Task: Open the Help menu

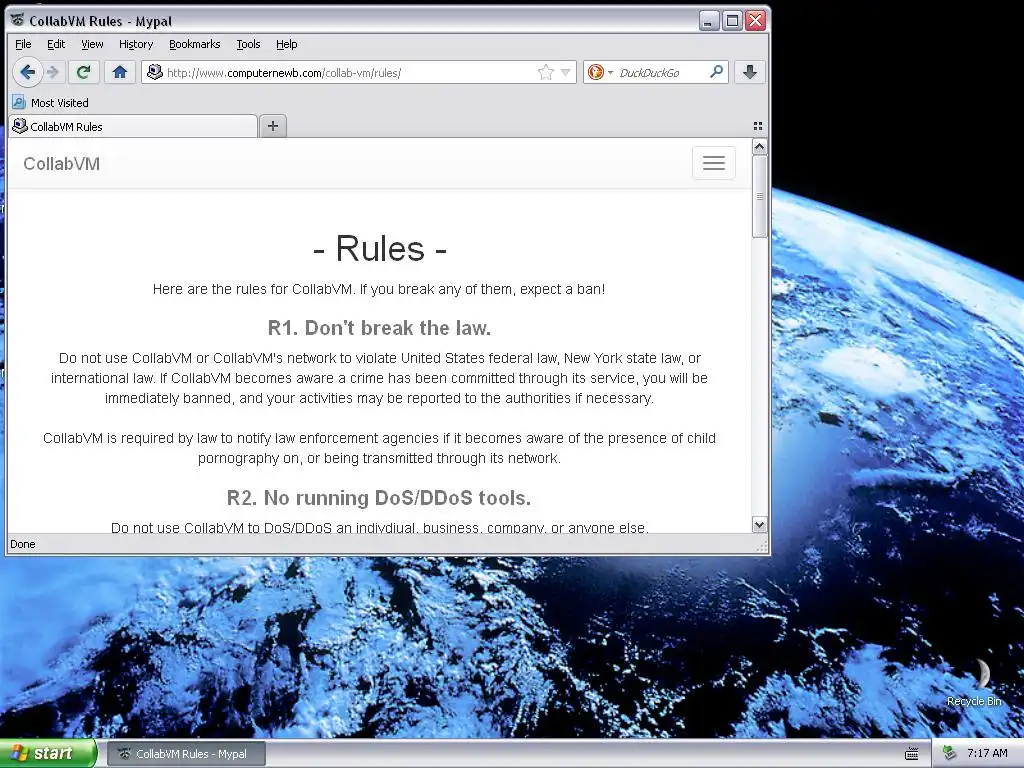Action: pyautogui.click(x=286, y=44)
